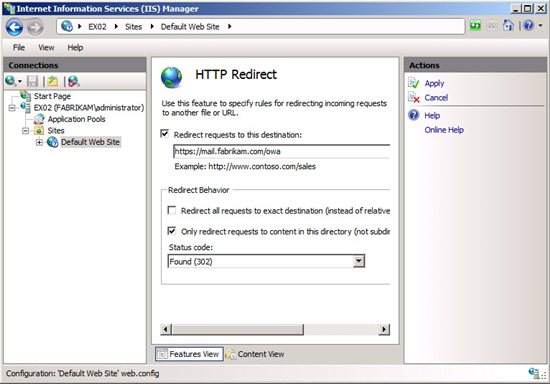Screen dimensions: 550x384
Task: Expand the Default Web Site node
Action: (x=39, y=142)
